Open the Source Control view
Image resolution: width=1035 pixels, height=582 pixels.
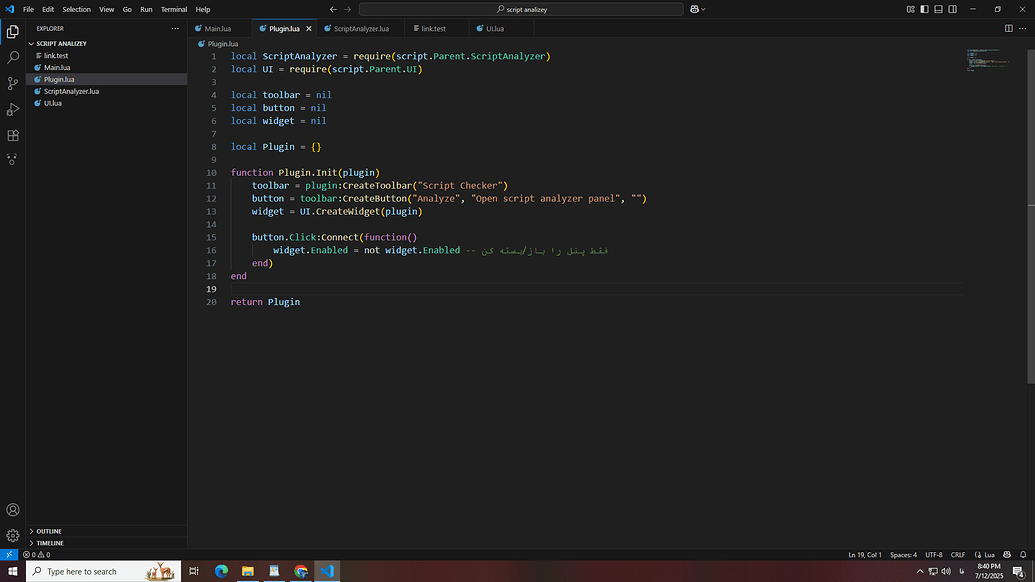click(12, 83)
